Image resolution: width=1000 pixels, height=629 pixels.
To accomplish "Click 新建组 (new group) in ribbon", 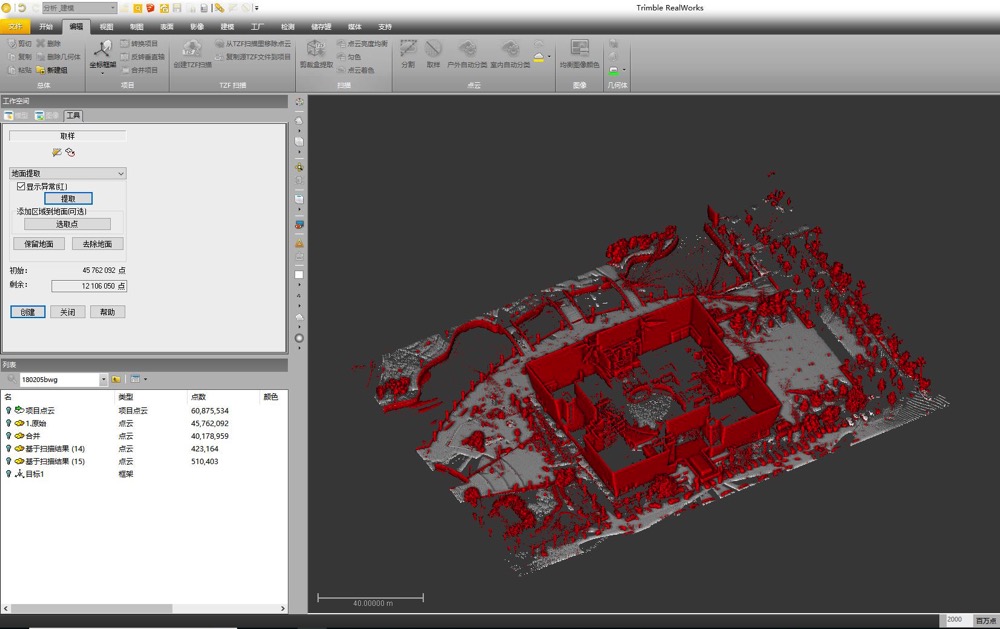I will pyautogui.click(x=52, y=70).
